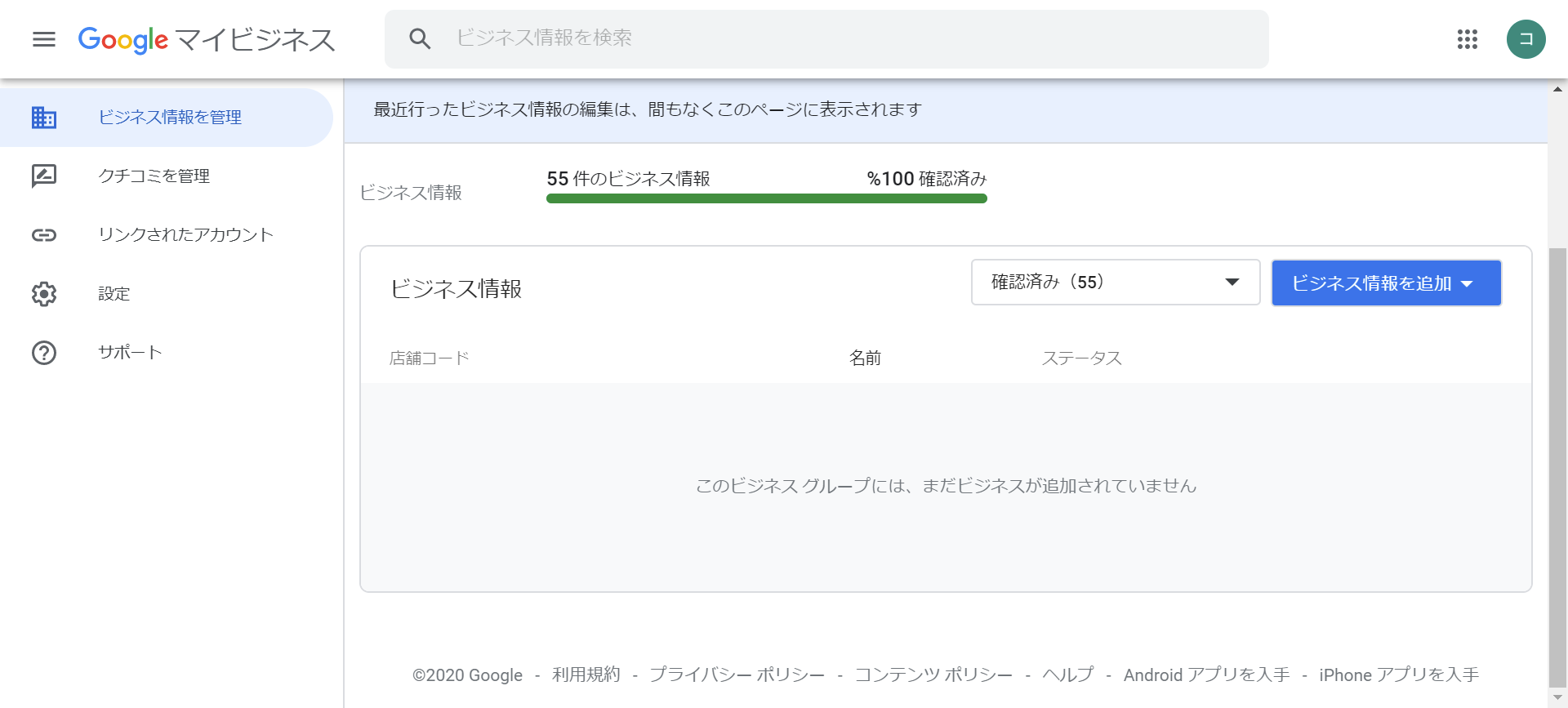
Task: Open iPhone アプリを入手 link
Action: [1399, 675]
